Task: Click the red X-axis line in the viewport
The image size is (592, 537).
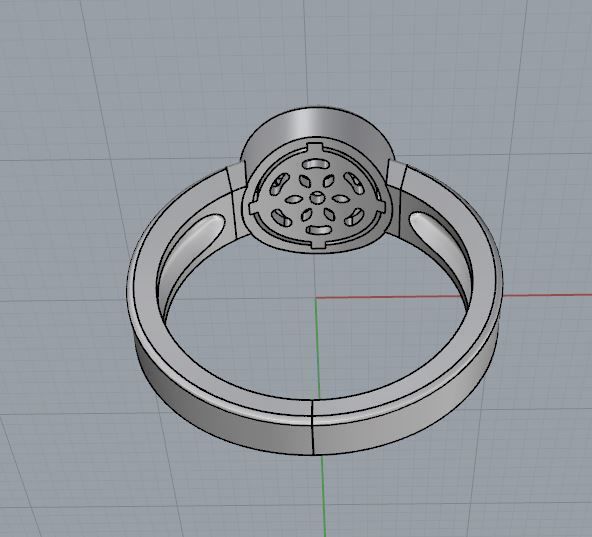Action: point(453,296)
